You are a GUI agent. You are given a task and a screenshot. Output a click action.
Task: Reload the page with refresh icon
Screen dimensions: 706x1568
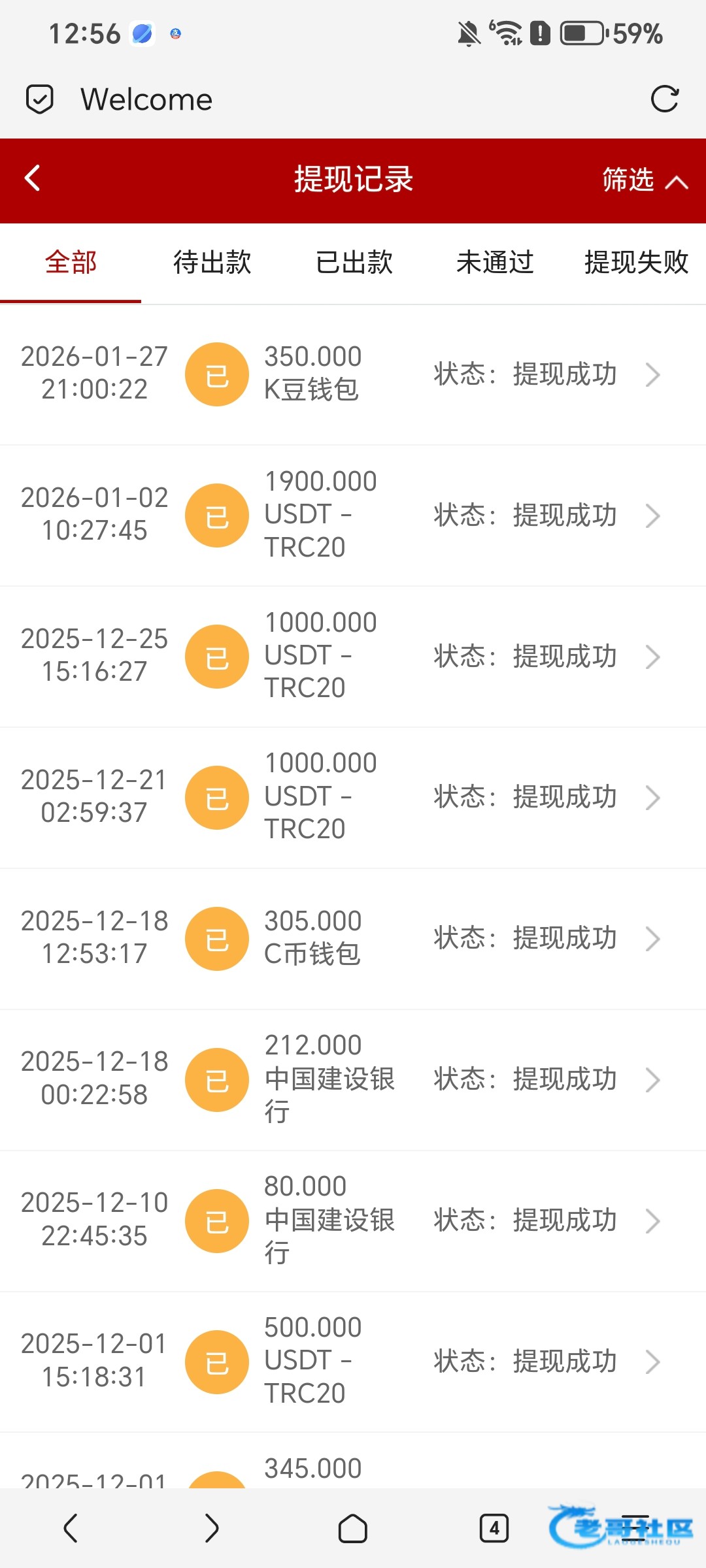click(x=665, y=99)
